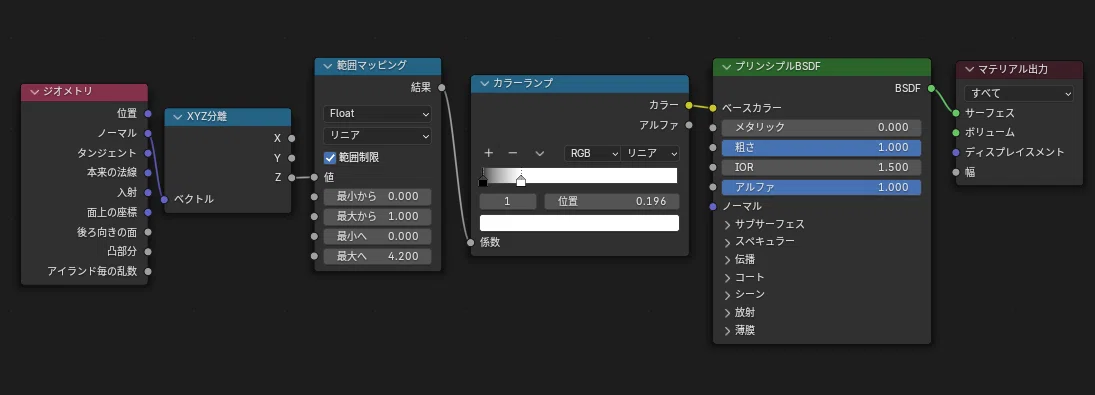Open the RGB color mode dropdown
Image resolution: width=1095 pixels, height=395 pixels.
click(592, 153)
